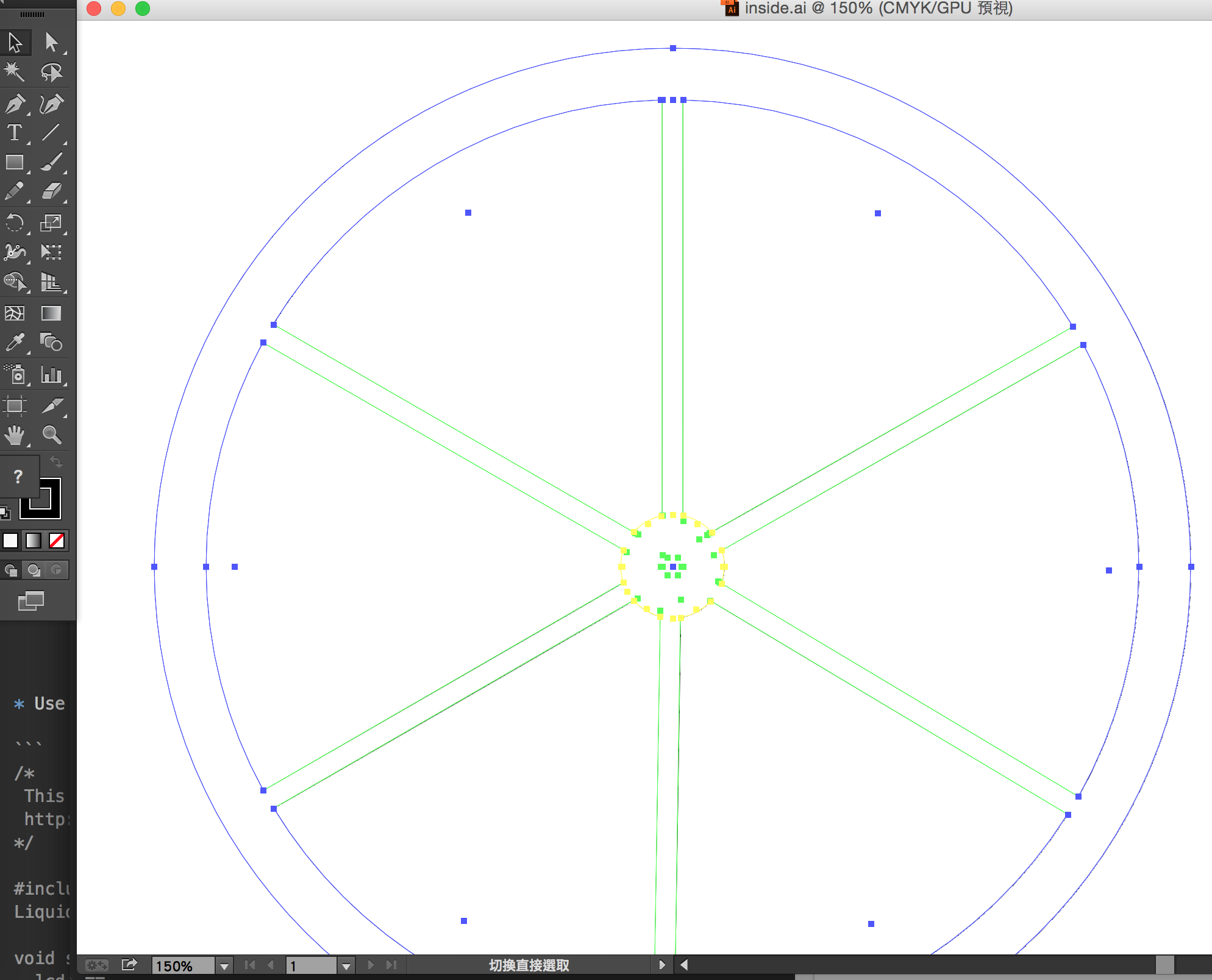The height and width of the screenshot is (980, 1212).
Task: Apply Gradient mode swatch
Action: point(34,541)
